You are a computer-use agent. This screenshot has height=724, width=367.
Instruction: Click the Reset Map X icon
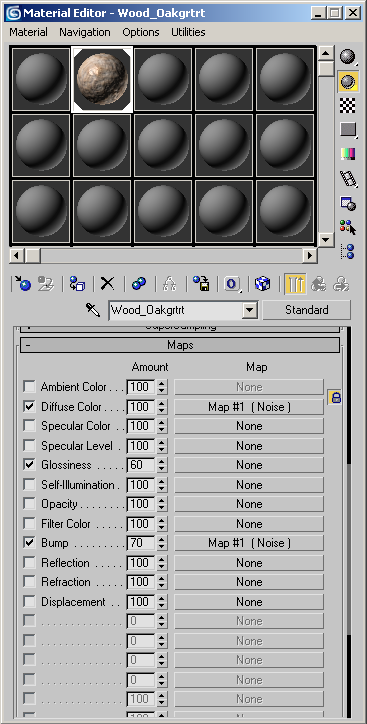tap(108, 284)
